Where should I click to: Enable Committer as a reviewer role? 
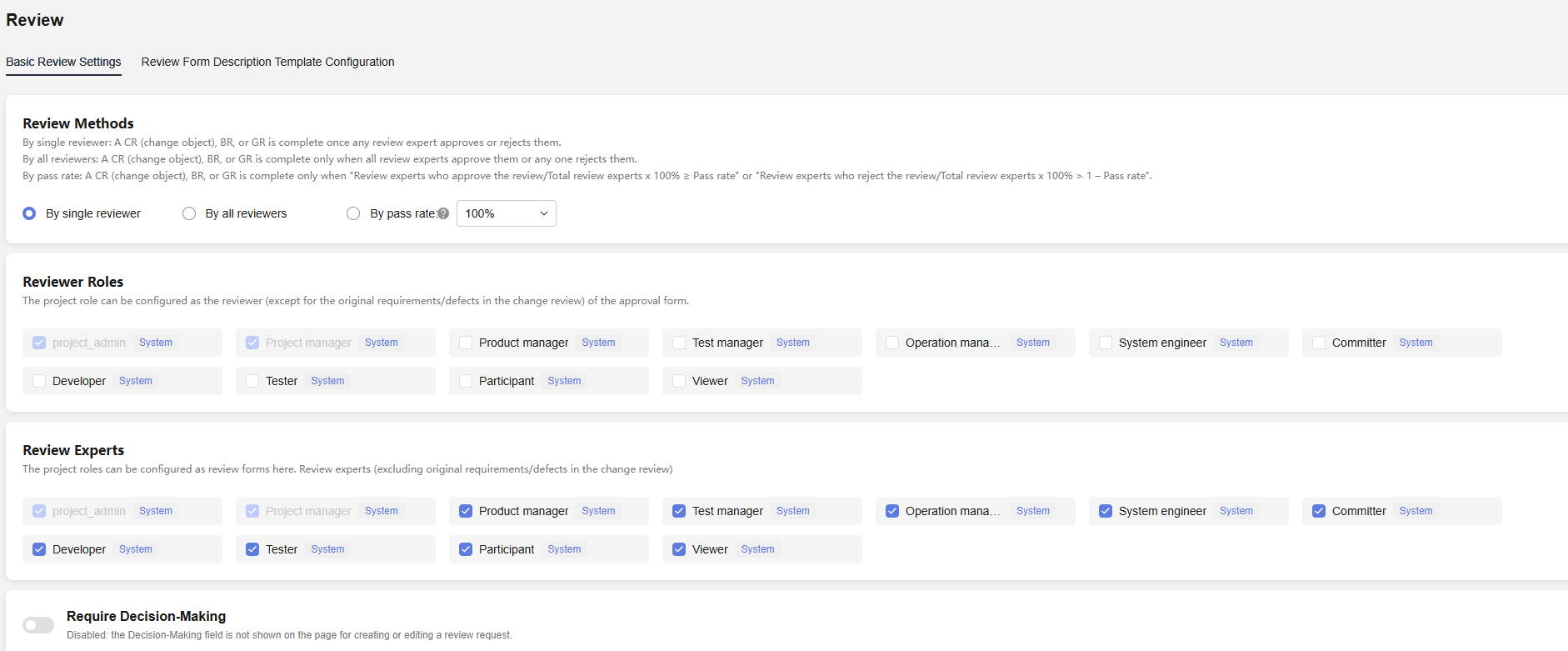coord(1319,343)
